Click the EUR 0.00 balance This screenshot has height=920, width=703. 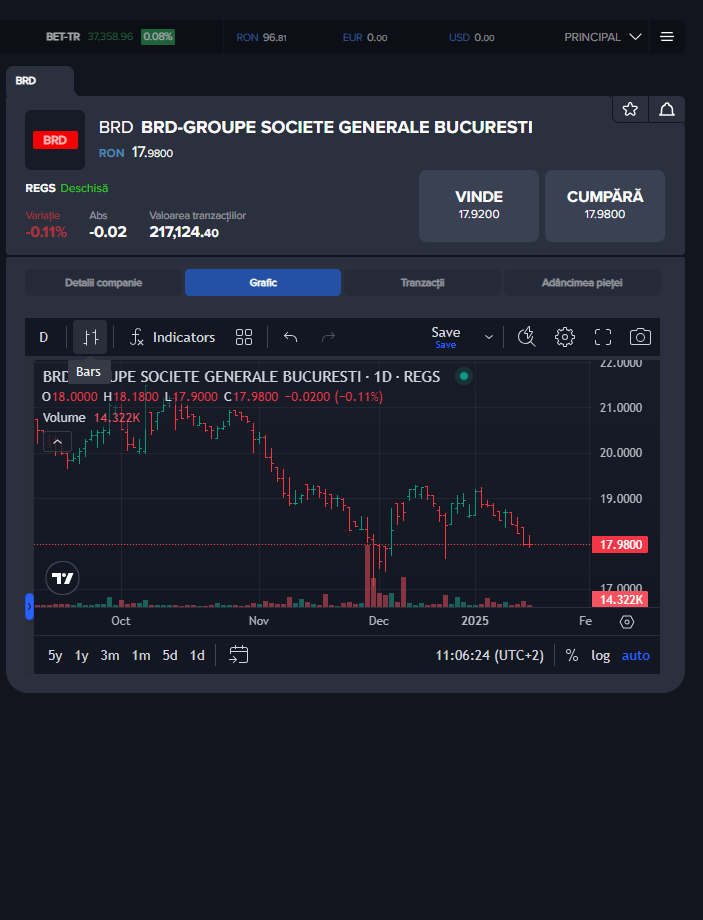[365, 38]
